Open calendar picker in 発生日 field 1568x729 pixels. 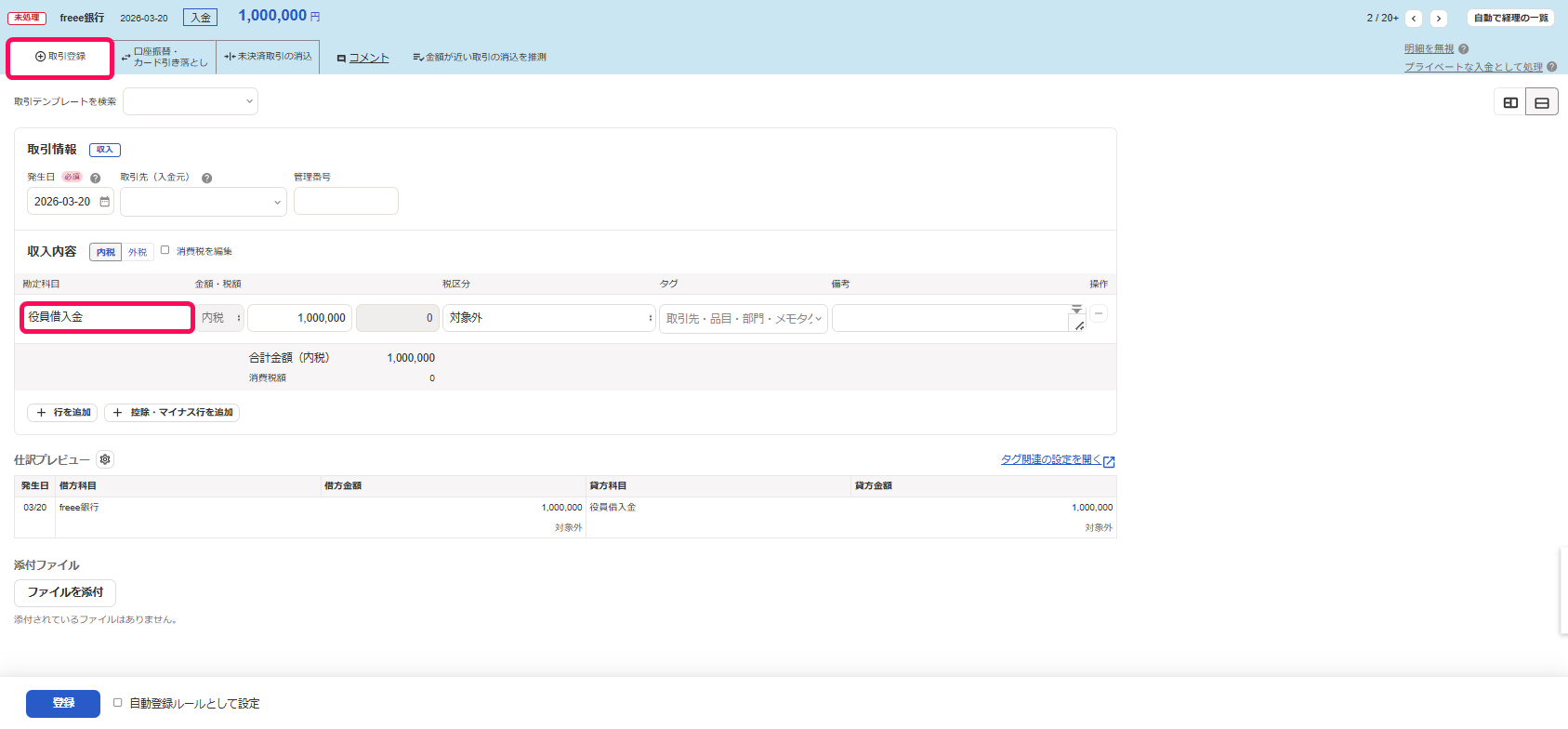[x=104, y=202]
